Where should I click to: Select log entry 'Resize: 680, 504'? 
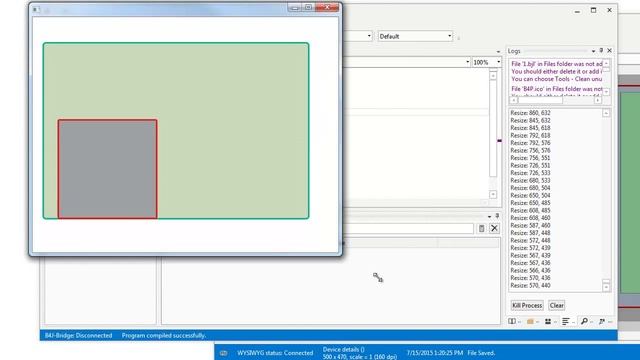coord(530,188)
